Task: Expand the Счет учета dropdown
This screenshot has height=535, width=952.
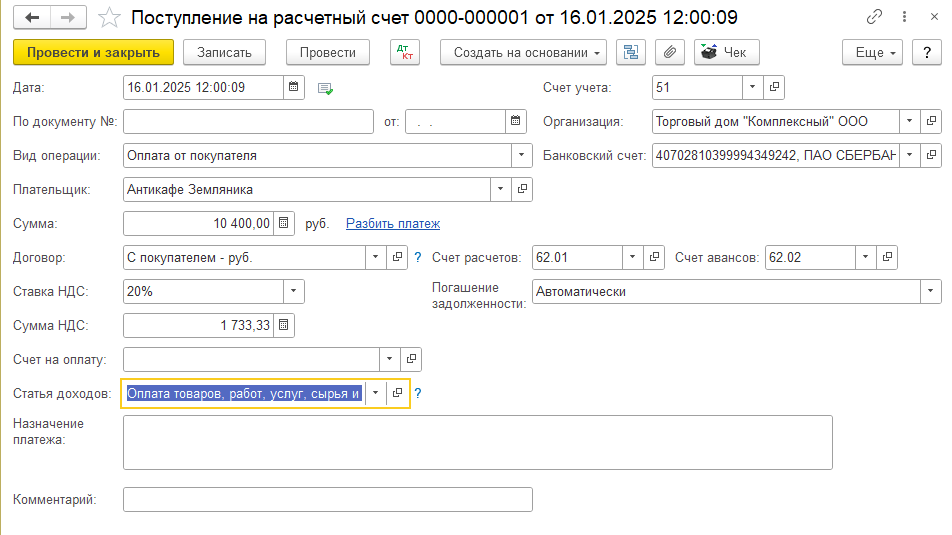Action: [x=752, y=87]
